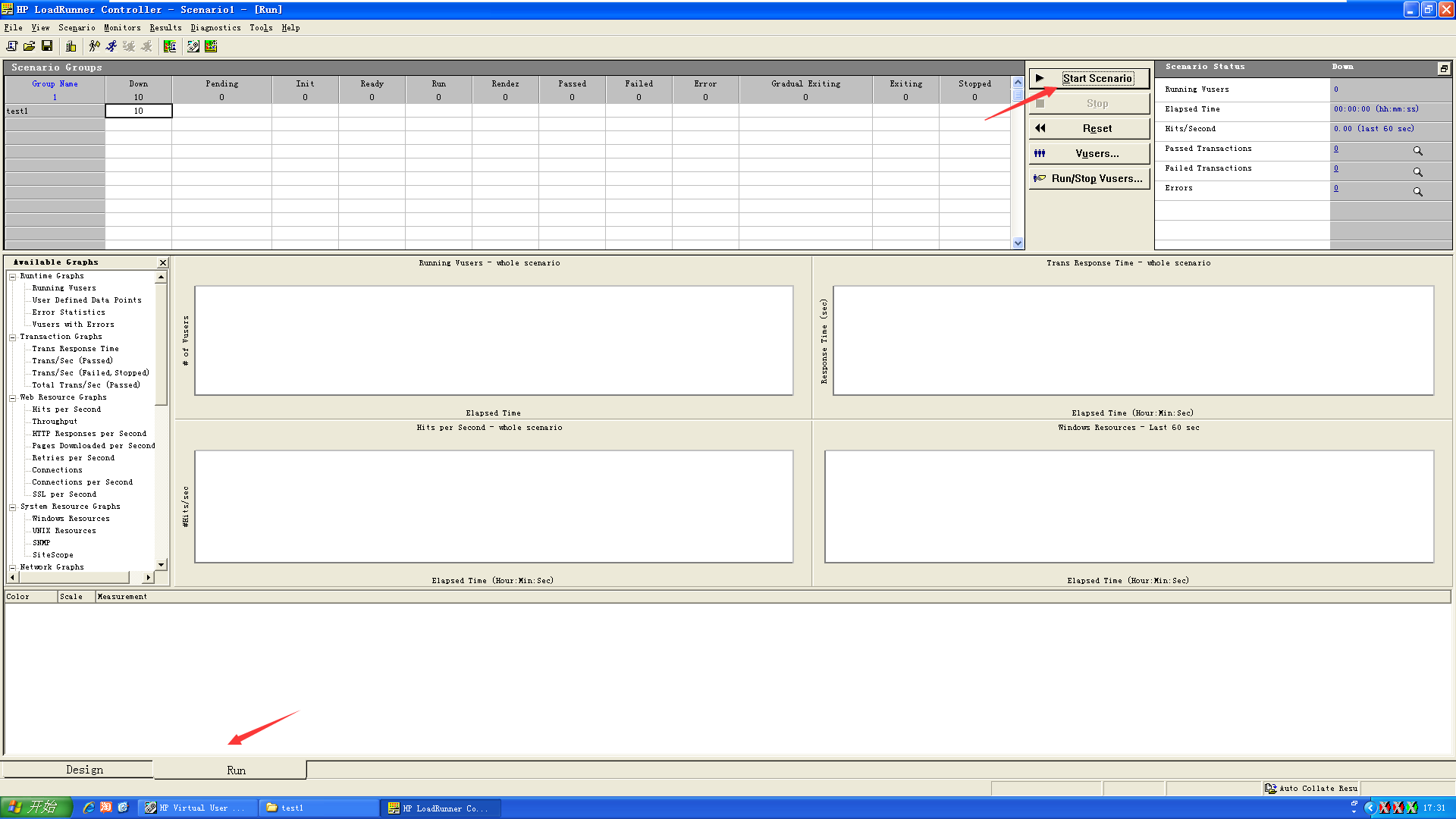
Task: Select SiteScope graph tree item
Action: [52, 555]
